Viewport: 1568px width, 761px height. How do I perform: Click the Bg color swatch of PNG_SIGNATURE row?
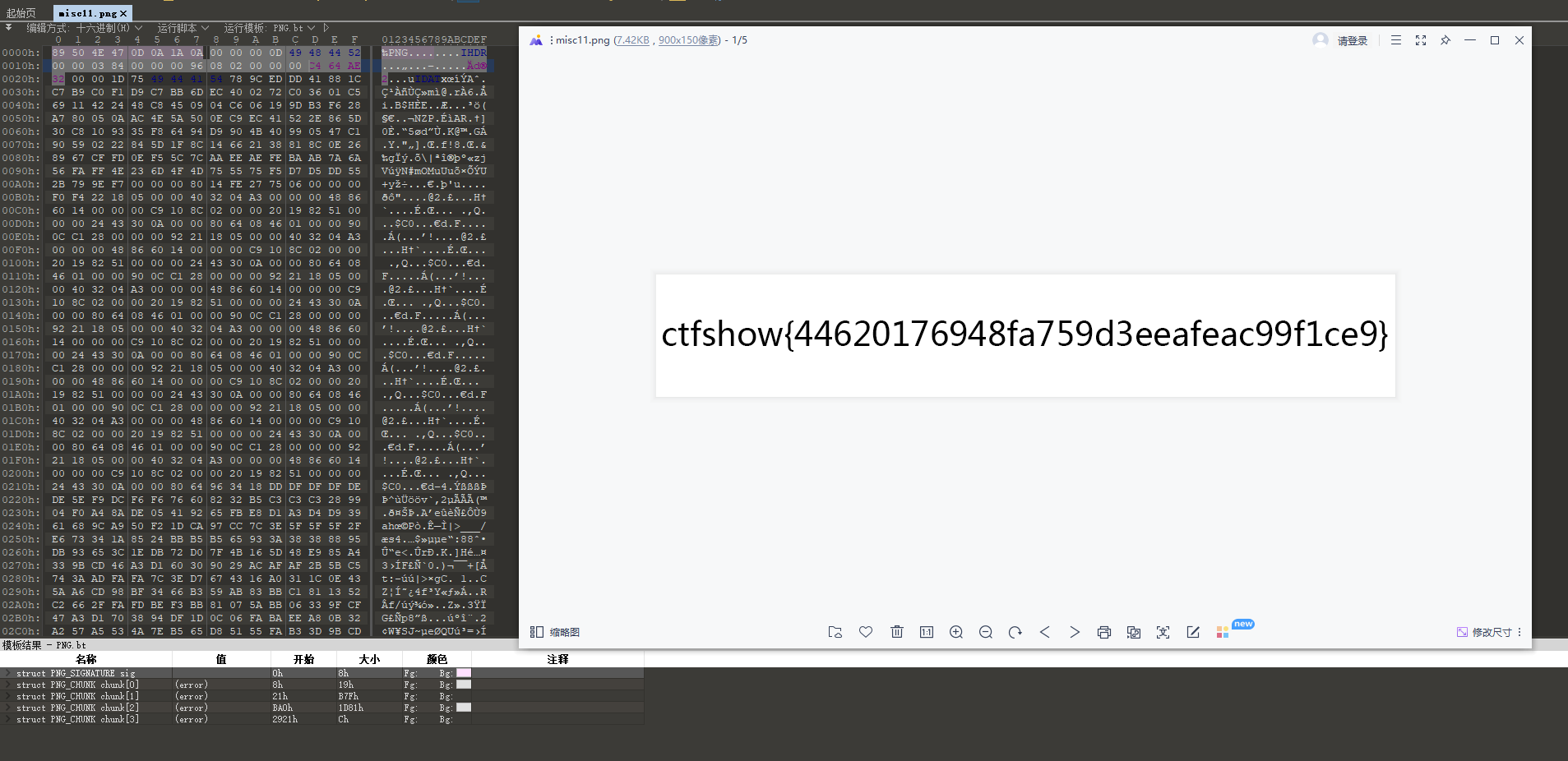click(x=465, y=673)
